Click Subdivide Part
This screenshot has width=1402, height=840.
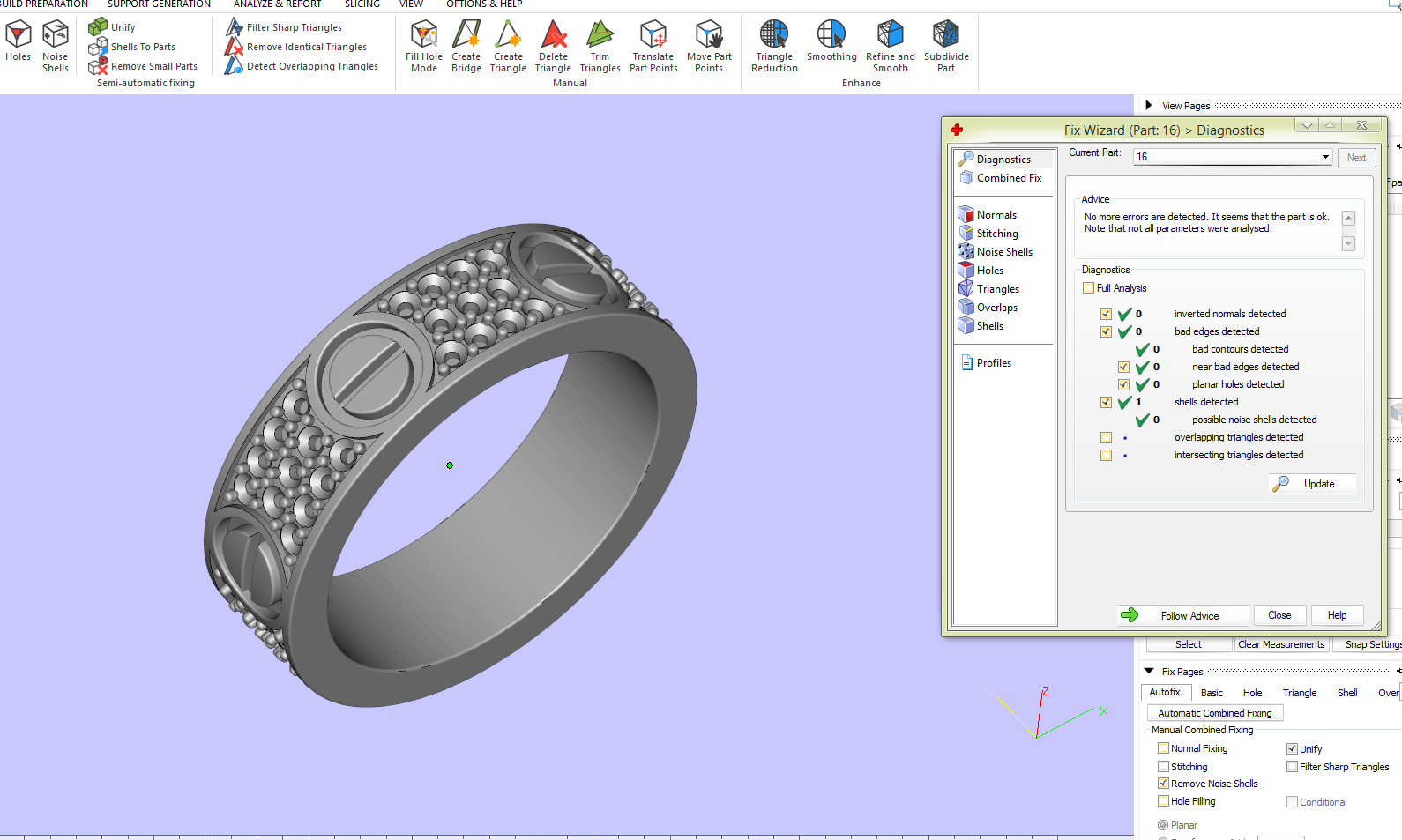[946, 47]
